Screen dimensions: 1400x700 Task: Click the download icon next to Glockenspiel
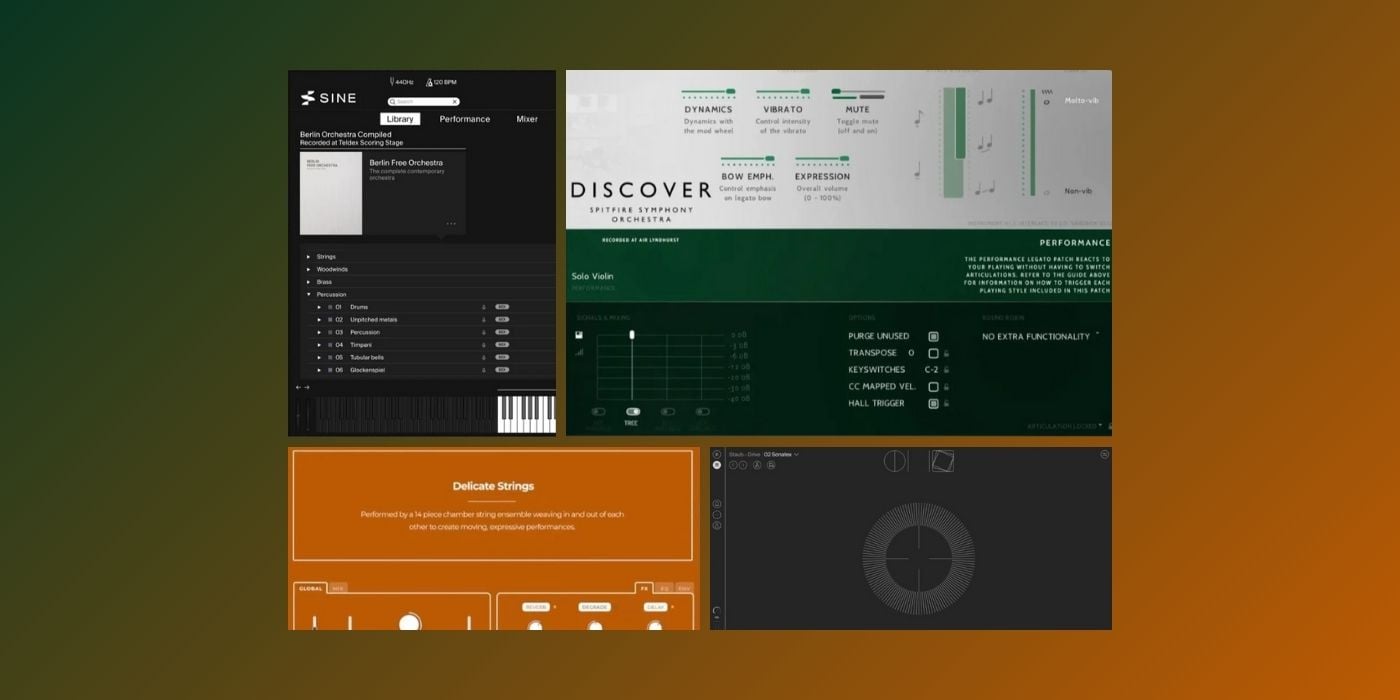(x=484, y=370)
